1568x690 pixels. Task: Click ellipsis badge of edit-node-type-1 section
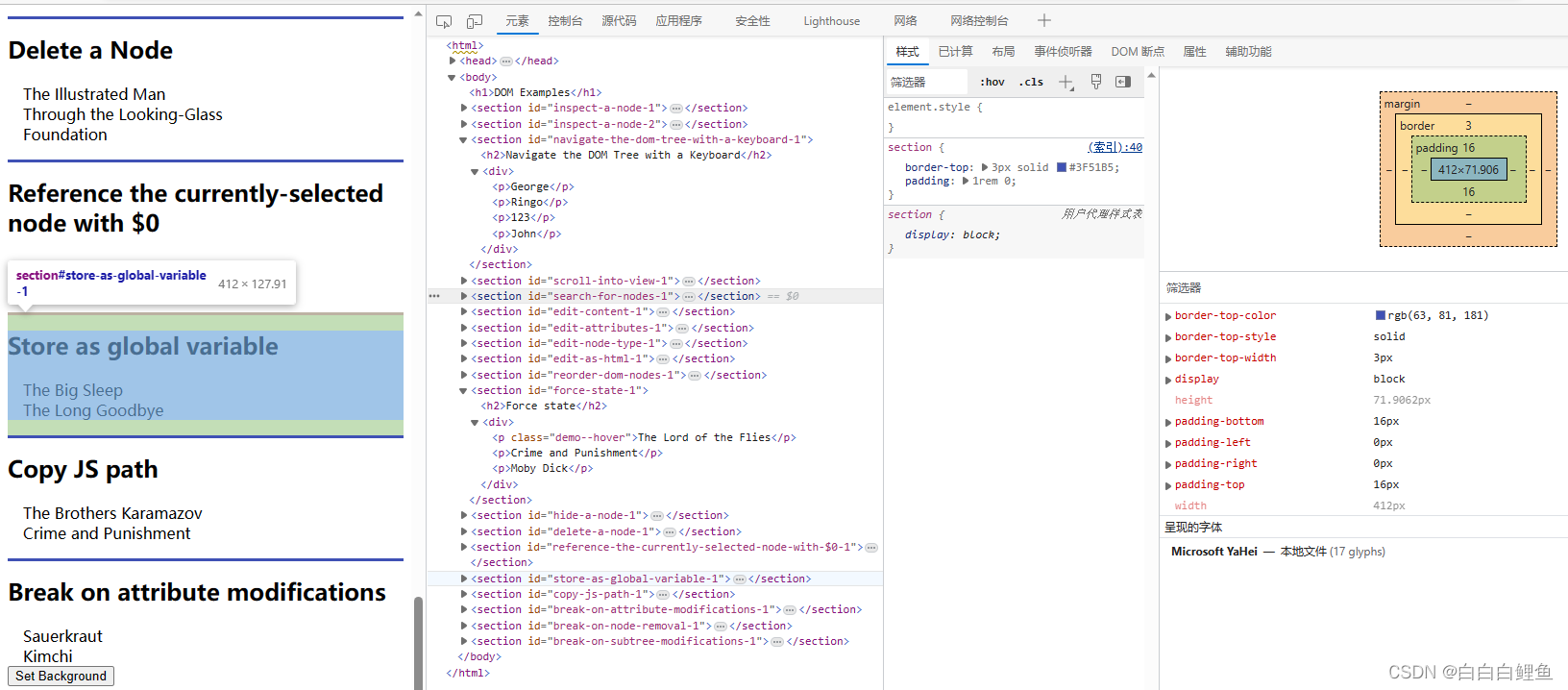point(676,344)
